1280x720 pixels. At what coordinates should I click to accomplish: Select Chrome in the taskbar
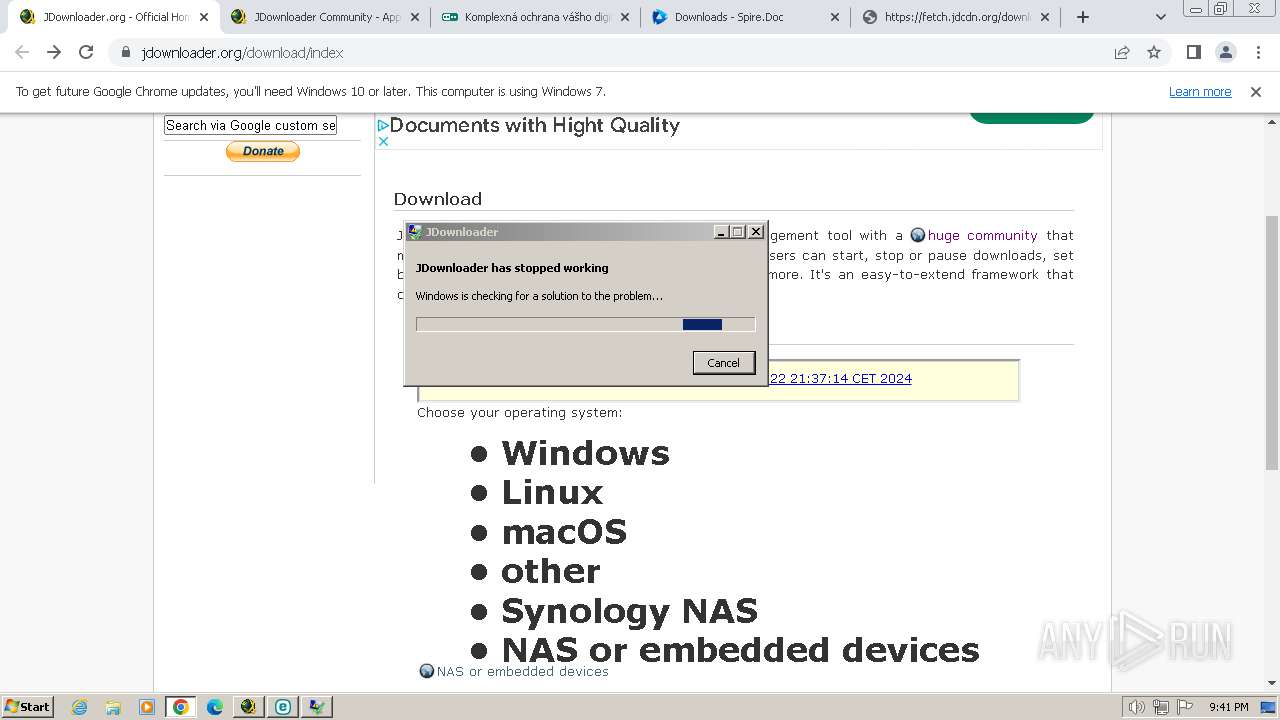(x=181, y=707)
